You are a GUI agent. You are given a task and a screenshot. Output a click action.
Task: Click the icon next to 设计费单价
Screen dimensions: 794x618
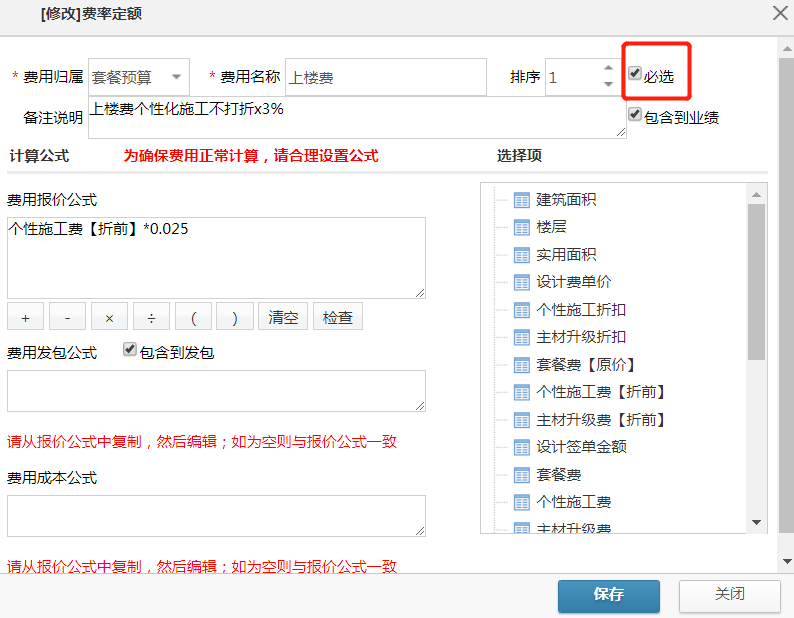tap(521, 283)
